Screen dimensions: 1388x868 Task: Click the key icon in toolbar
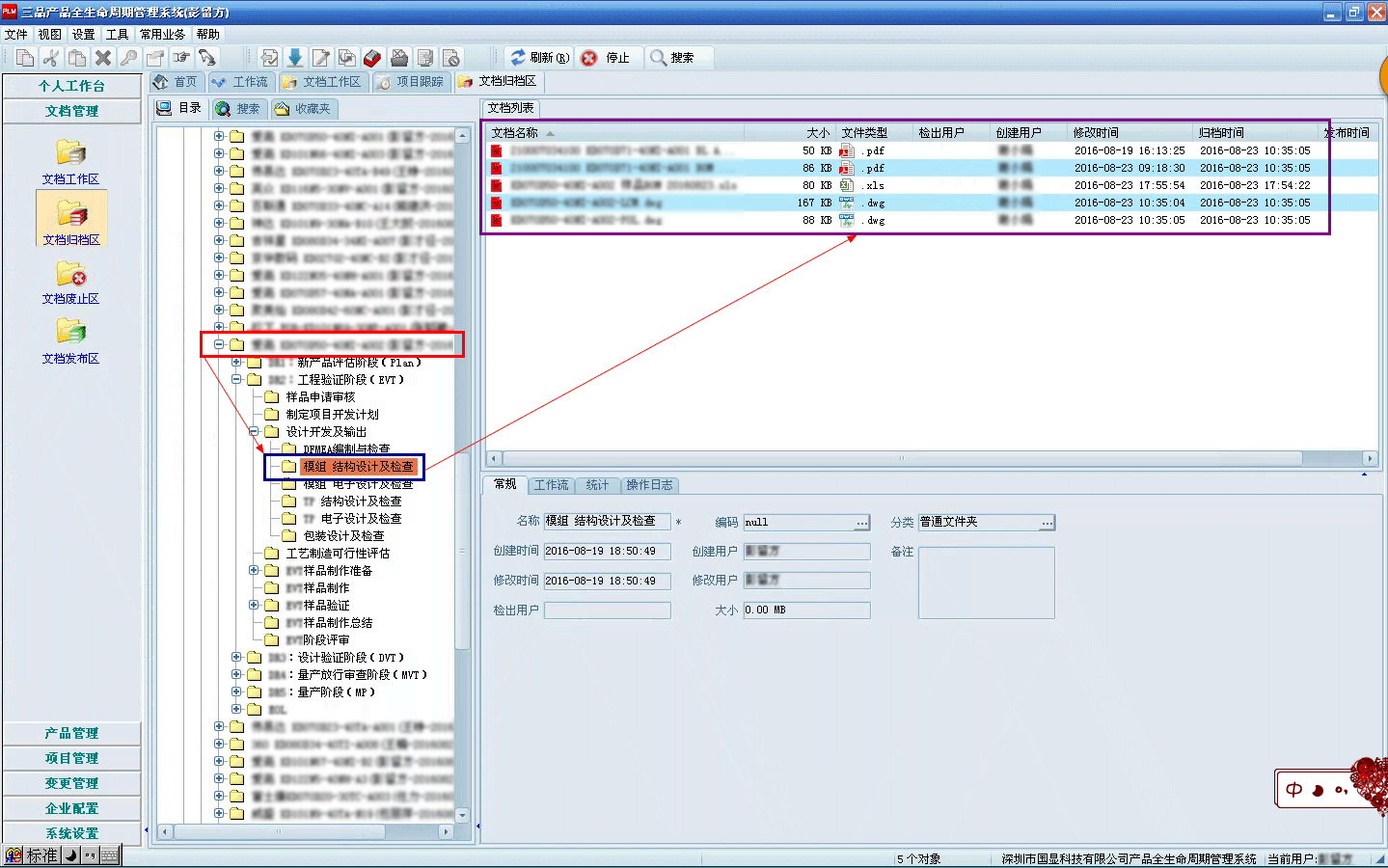coord(128,58)
